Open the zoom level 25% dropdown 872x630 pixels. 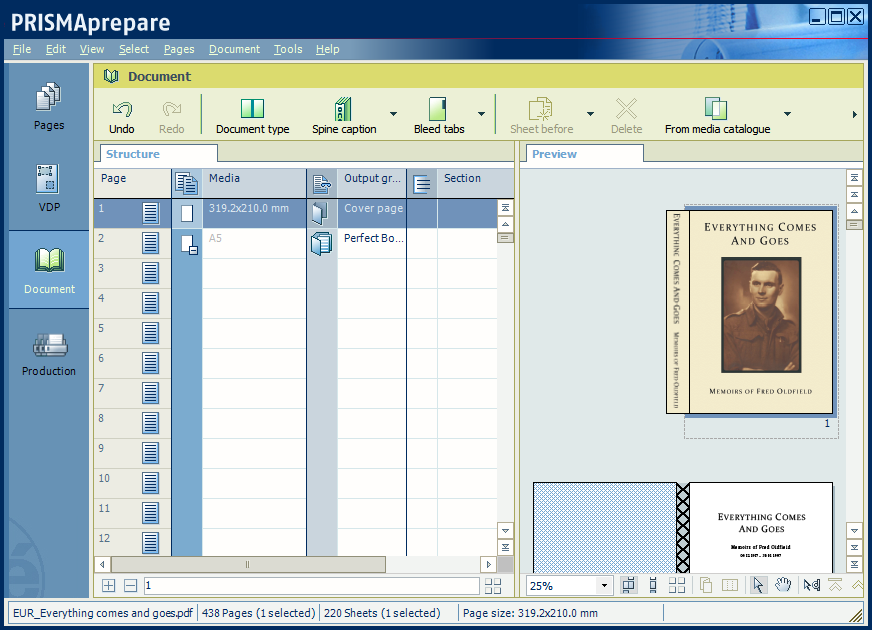coord(604,586)
